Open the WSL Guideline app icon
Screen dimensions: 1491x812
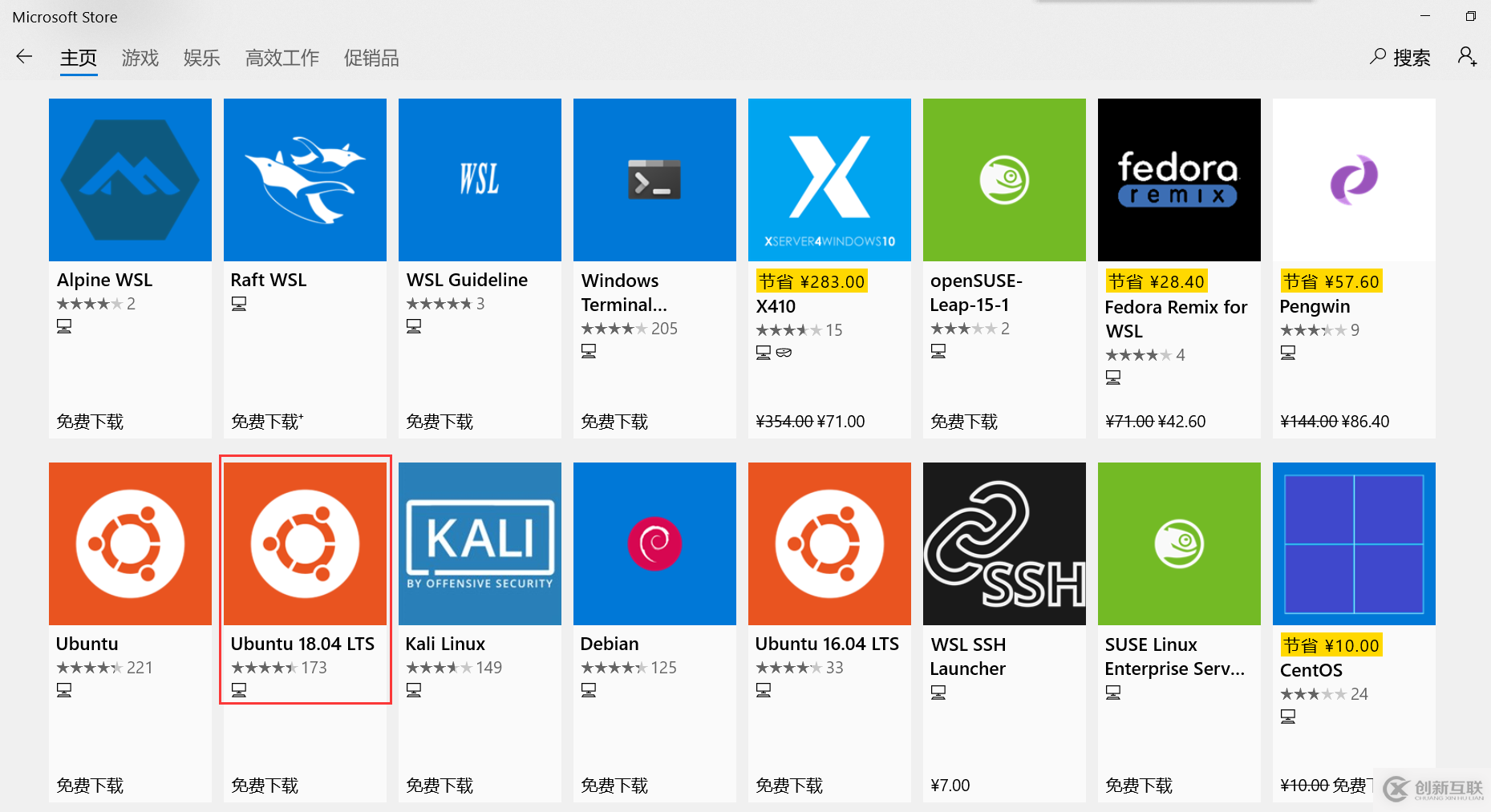point(480,180)
